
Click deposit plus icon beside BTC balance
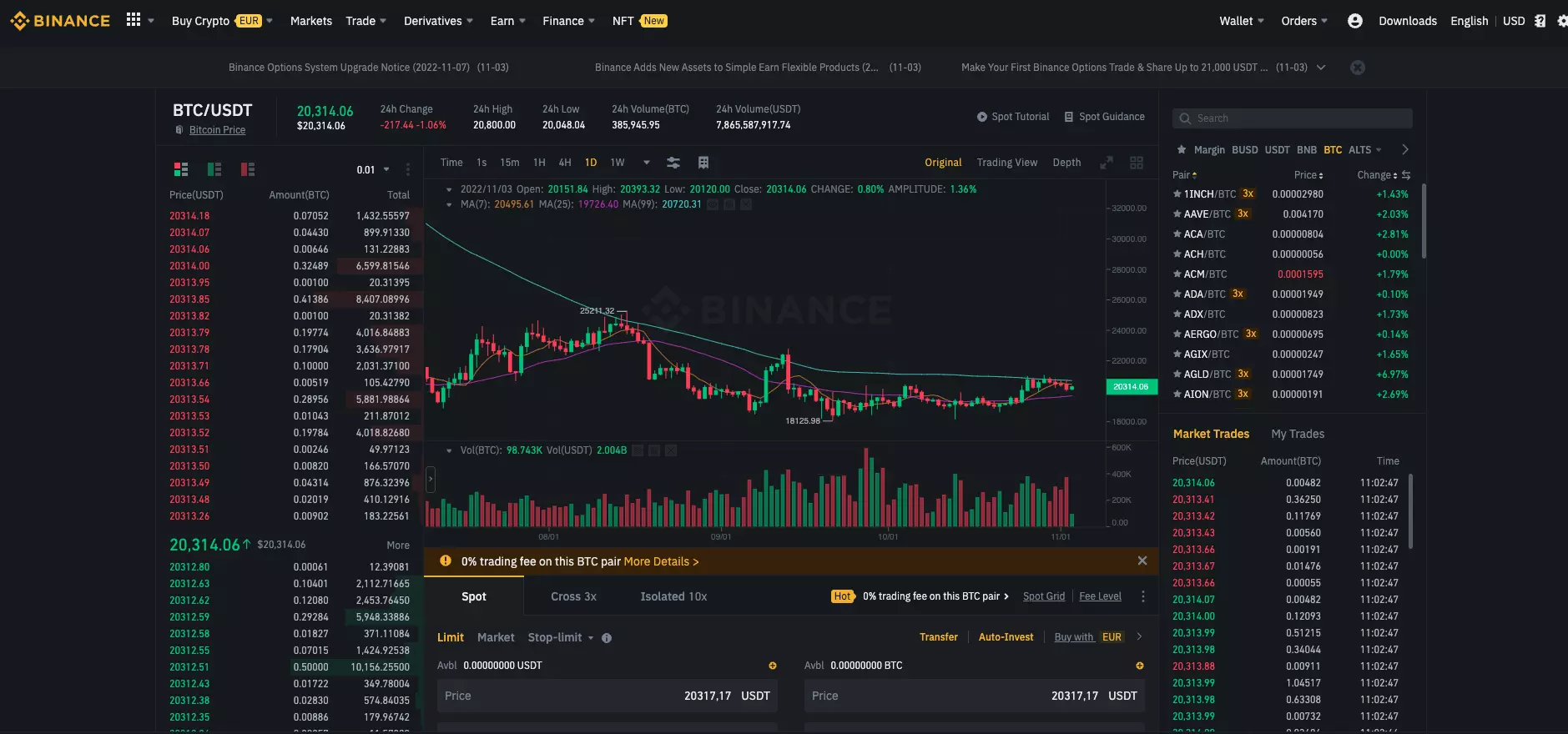(x=1140, y=666)
